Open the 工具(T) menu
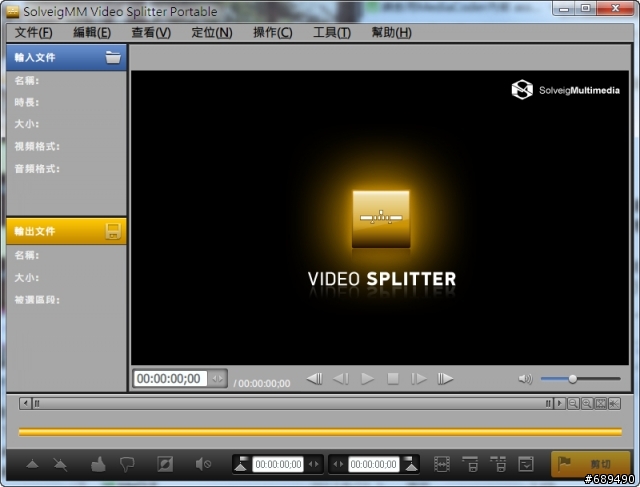 331,32
